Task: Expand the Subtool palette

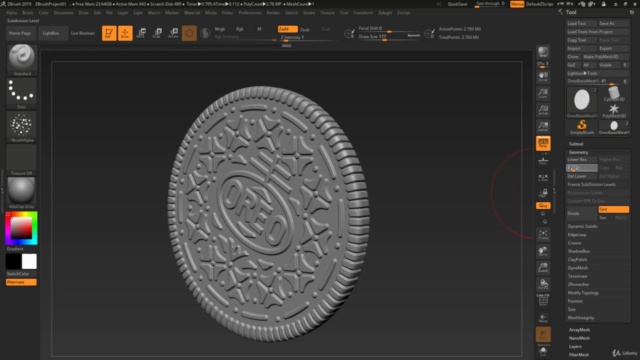Action: (576, 144)
